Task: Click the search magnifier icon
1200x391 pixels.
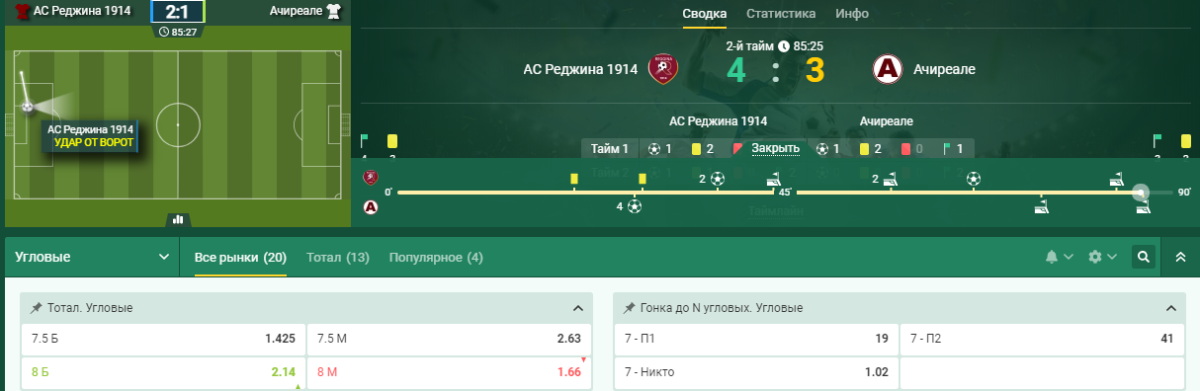Action: pos(1143,257)
